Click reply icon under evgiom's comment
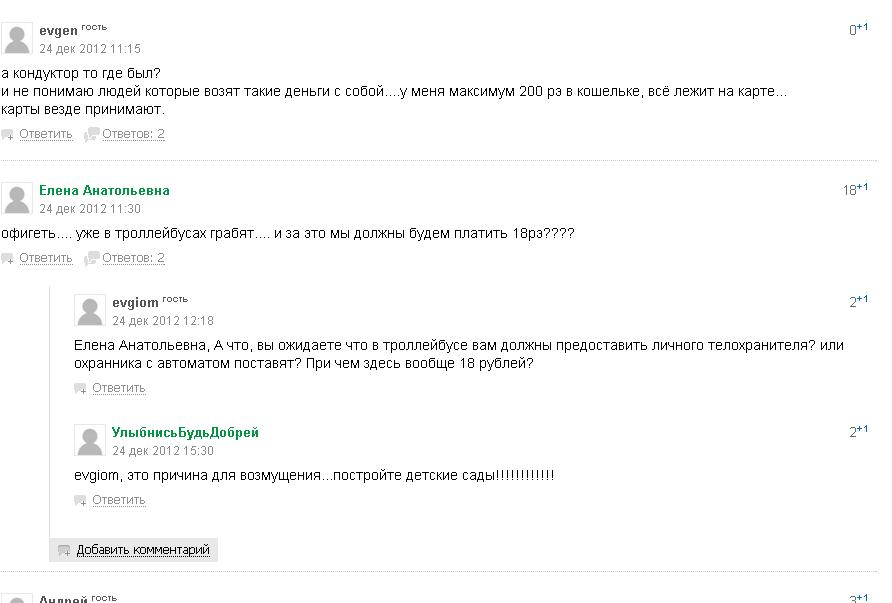892x603 pixels. (80, 389)
